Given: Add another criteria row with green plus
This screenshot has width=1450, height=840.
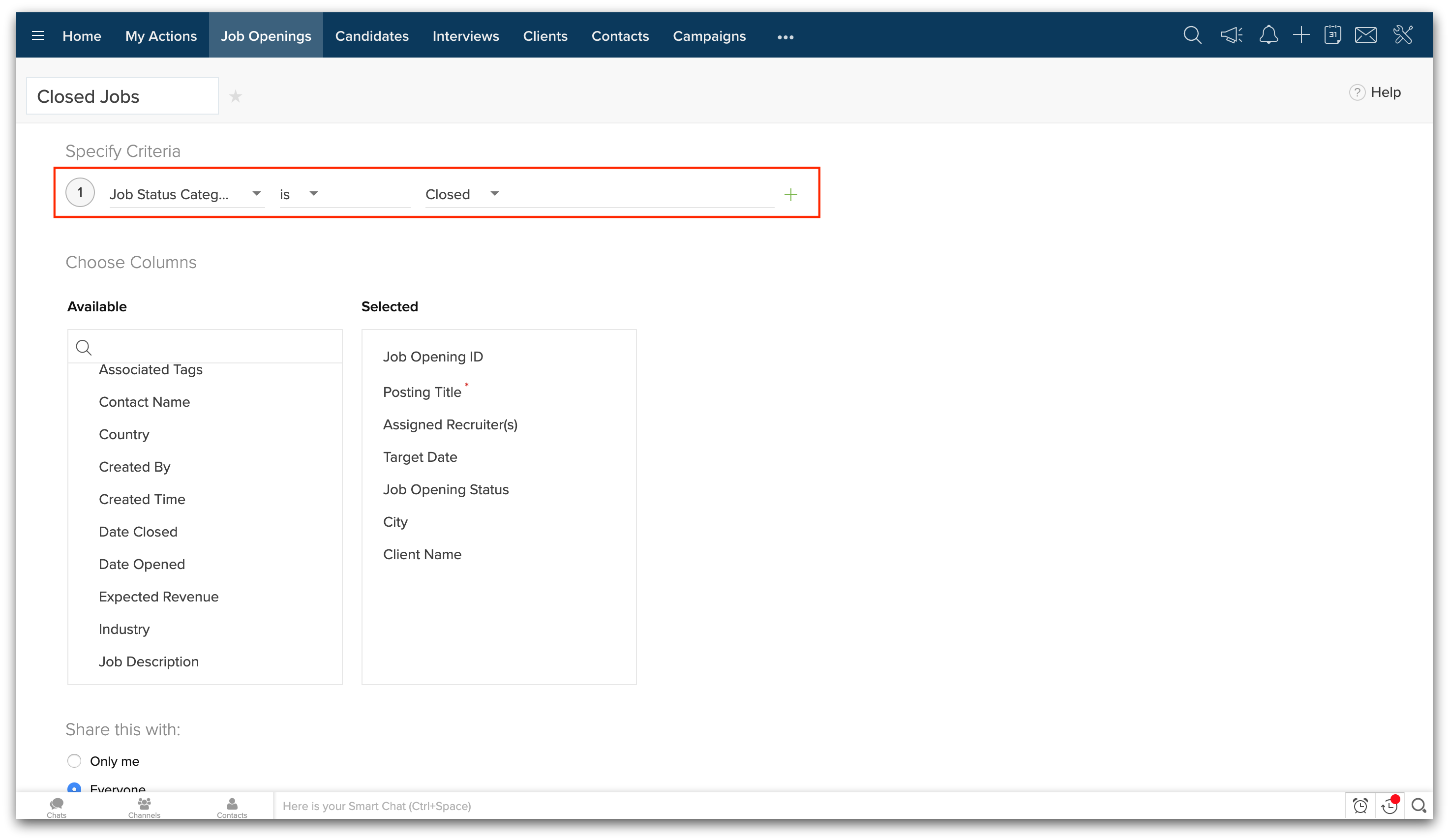Looking at the screenshot, I should tap(790, 195).
